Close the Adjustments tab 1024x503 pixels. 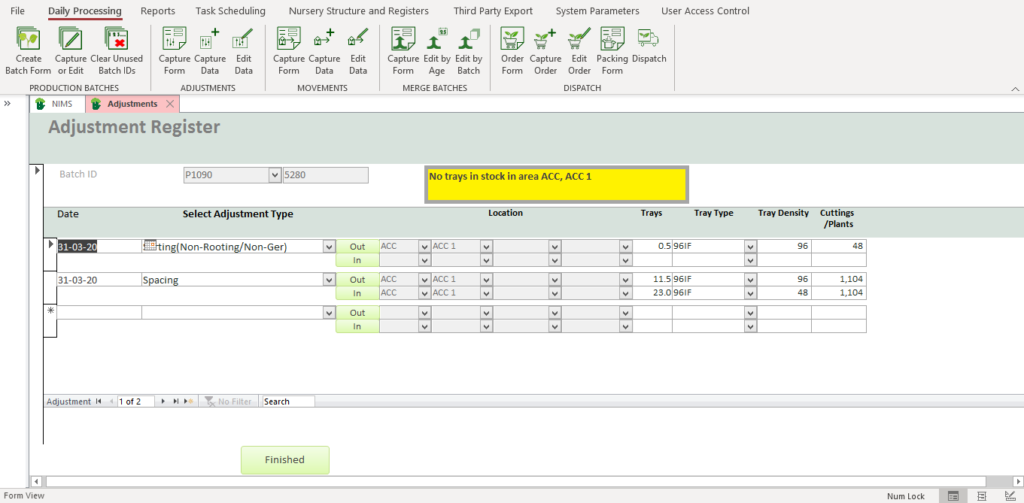tap(170, 104)
